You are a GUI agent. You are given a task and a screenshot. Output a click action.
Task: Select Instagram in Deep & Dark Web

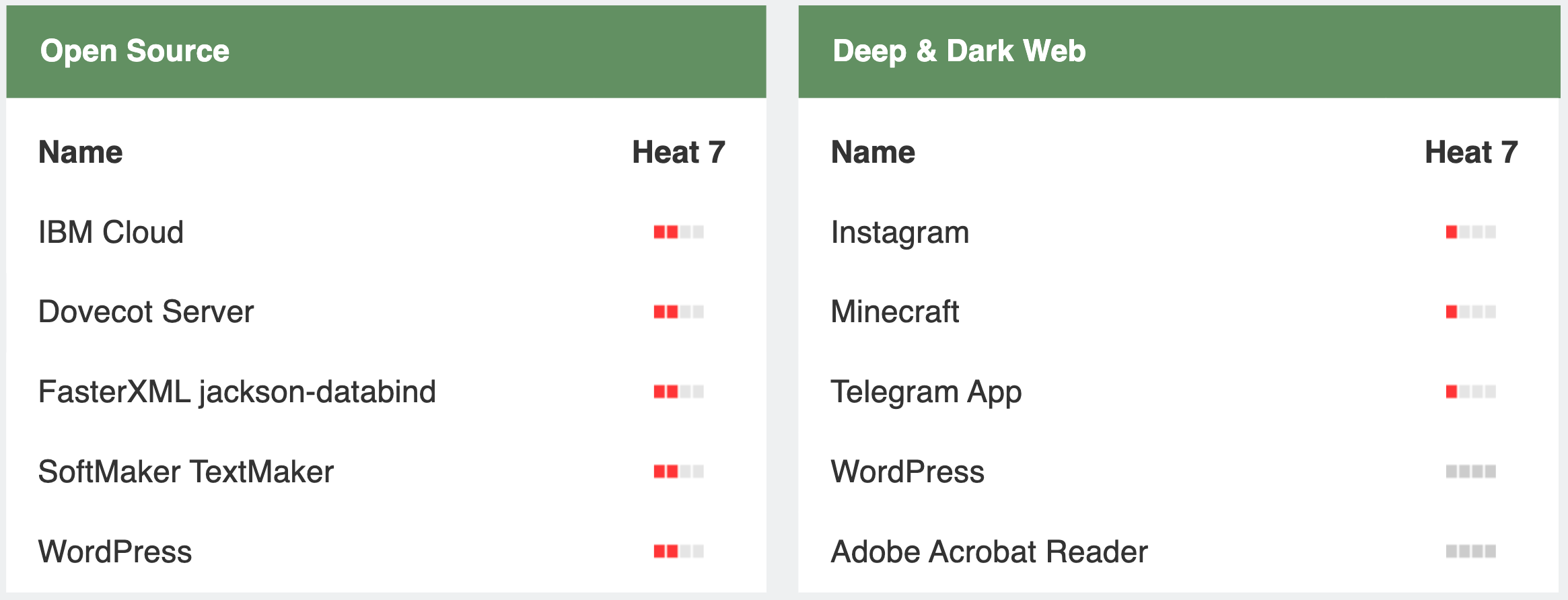900,232
